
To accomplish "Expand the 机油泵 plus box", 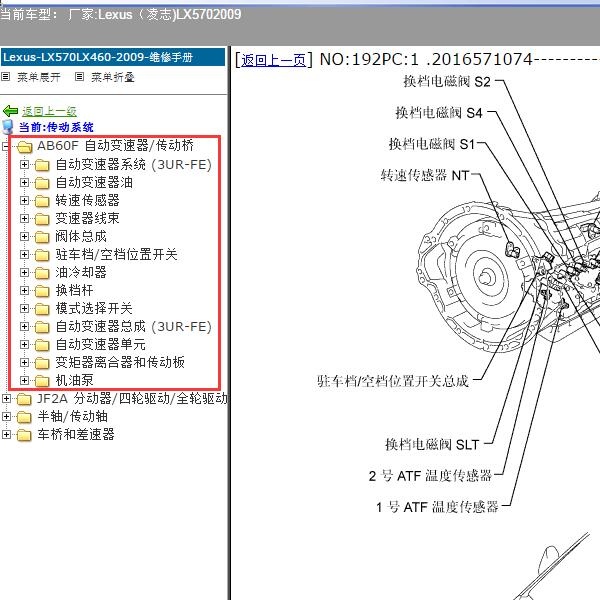I will 24,380.
